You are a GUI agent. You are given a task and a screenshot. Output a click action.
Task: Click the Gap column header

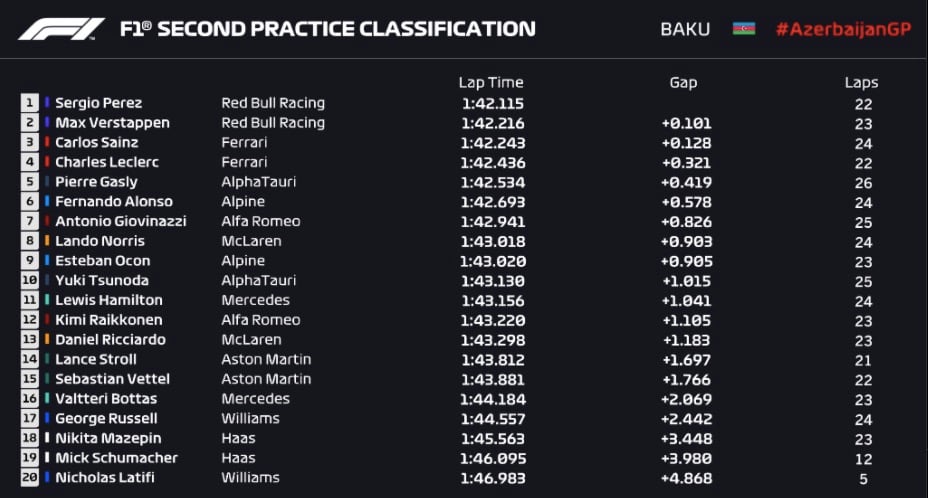pyautogui.click(x=683, y=83)
